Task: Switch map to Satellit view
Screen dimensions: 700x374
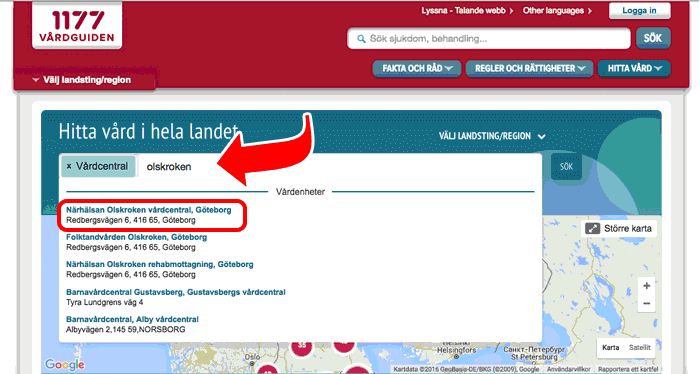Action: click(x=639, y=348)
